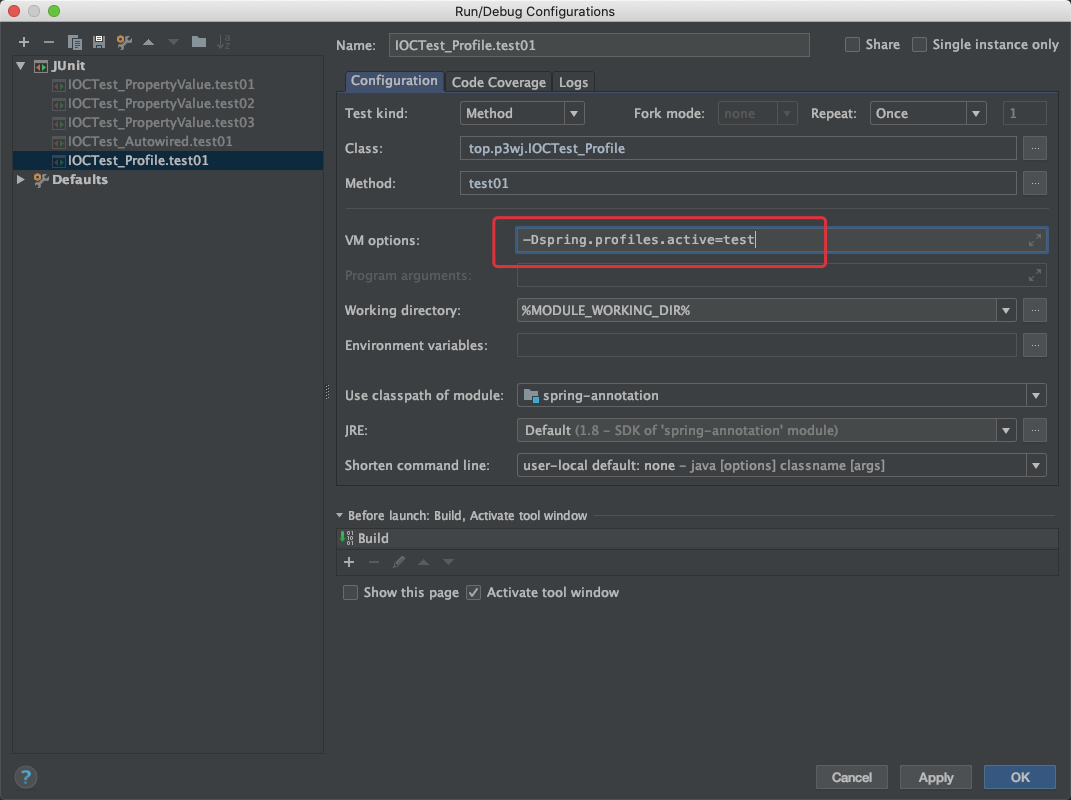The image size is (1071, 800).
Task: Click the Environment variables field
Action: 766,345
